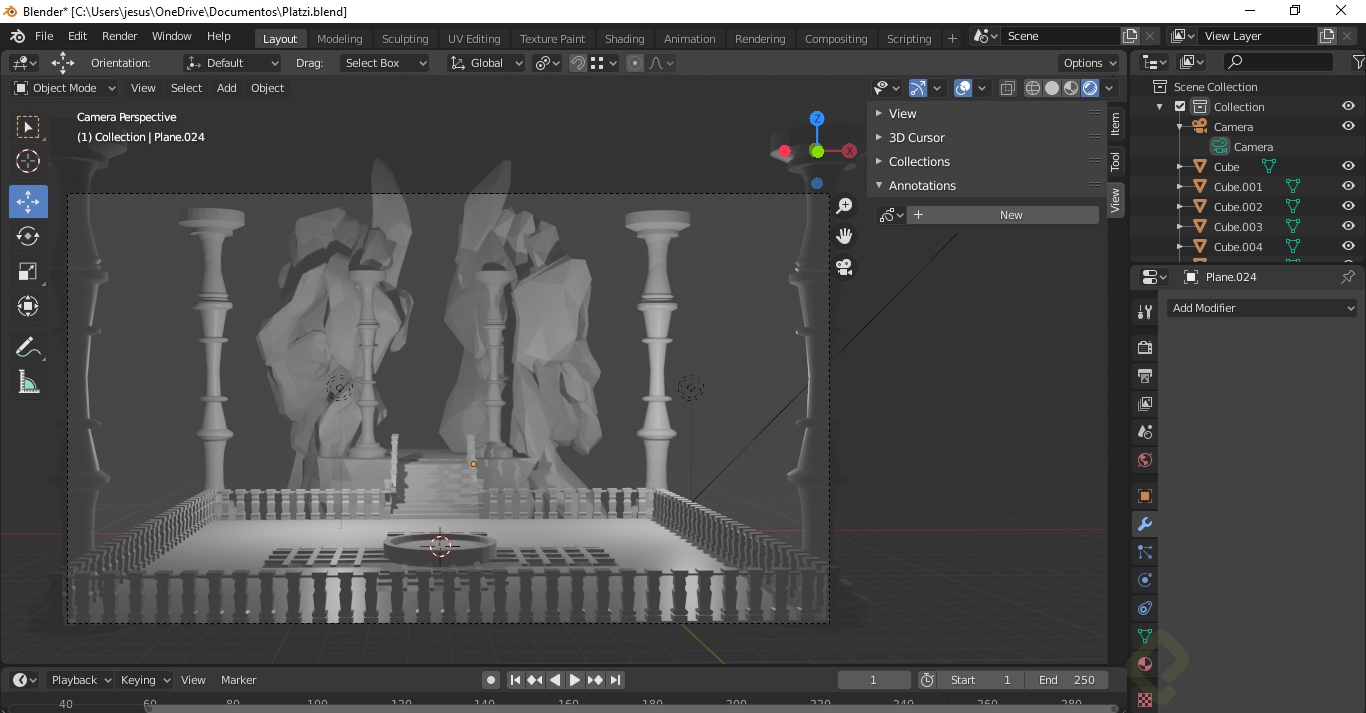Screen dimensions: 1366x713
Task: Activate the Measure tool
Action: point(28,381)
